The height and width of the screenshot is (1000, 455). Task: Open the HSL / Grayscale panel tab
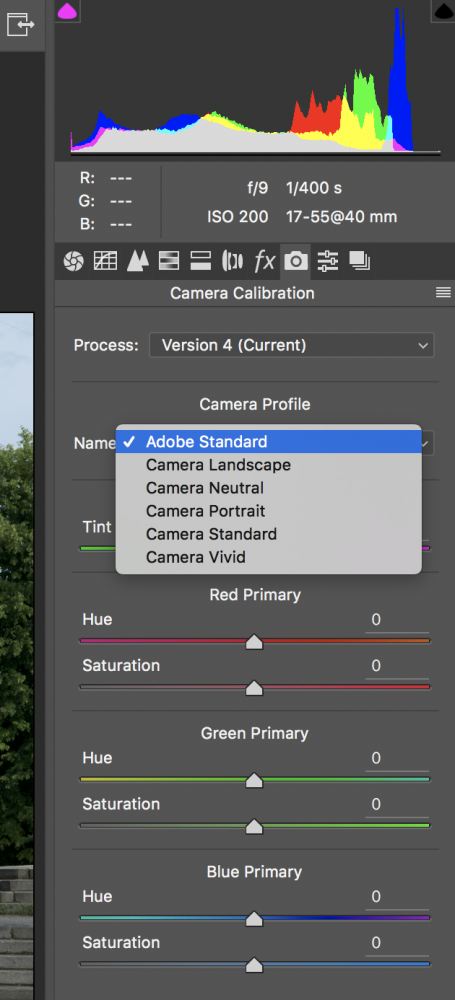[x=169, y=261]
